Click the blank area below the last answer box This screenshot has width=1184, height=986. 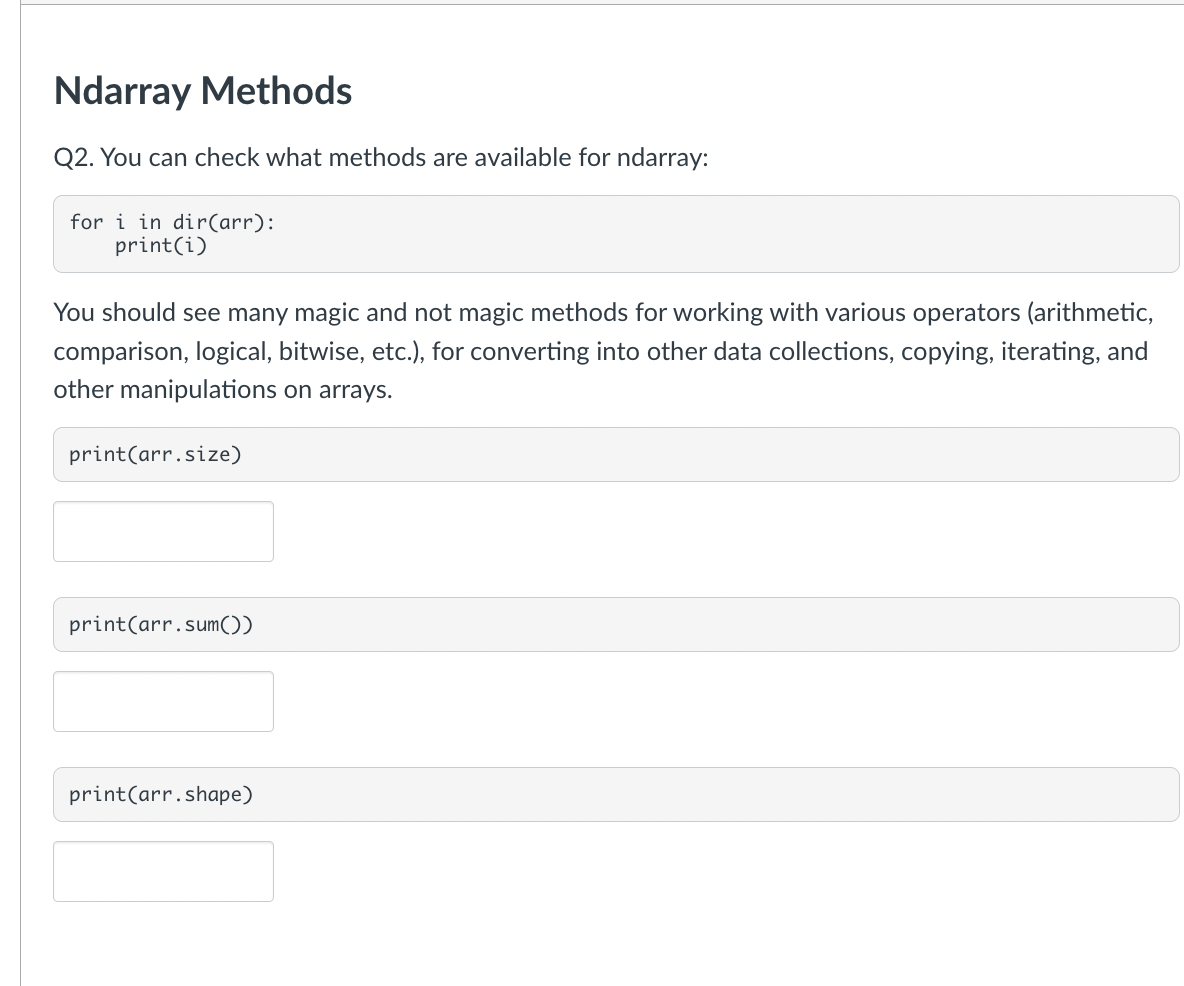tap(600, 945)
